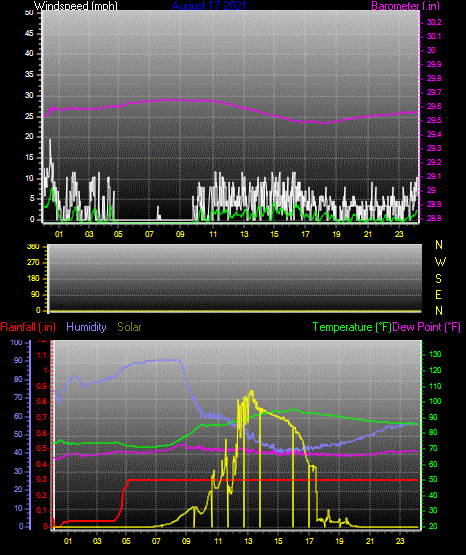
Task: Click the '45' windspeed axis value
Action: pyautogui.click(x=29, y=33)
